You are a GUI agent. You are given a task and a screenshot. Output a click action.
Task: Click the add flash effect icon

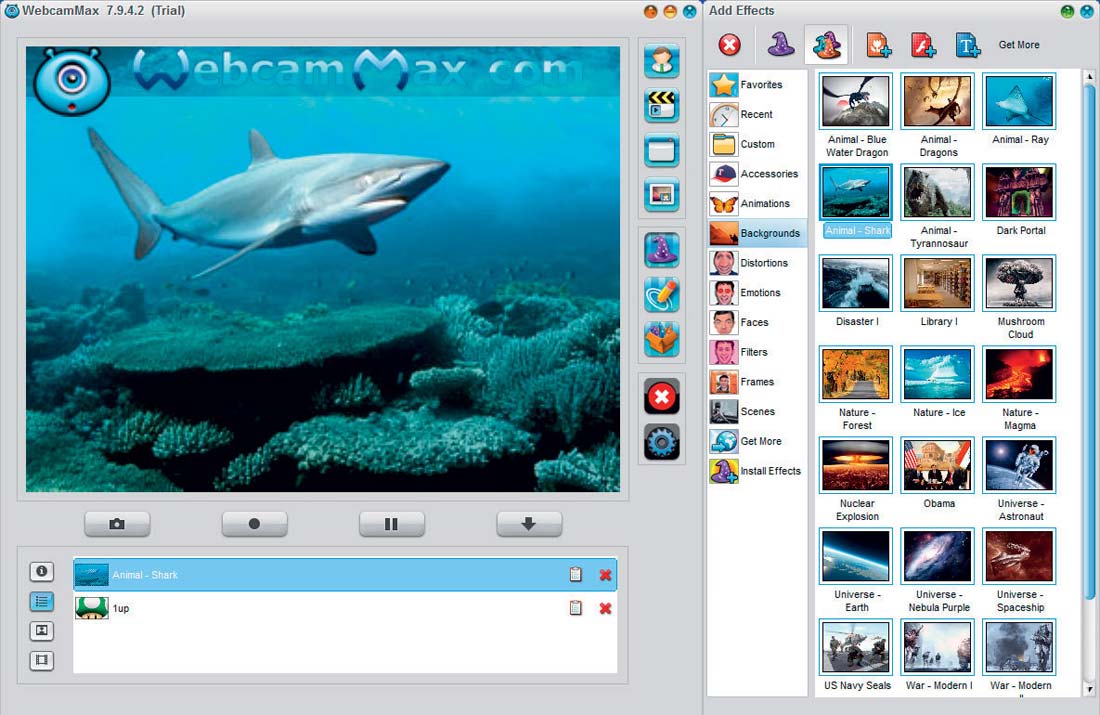tap(923, 46)
